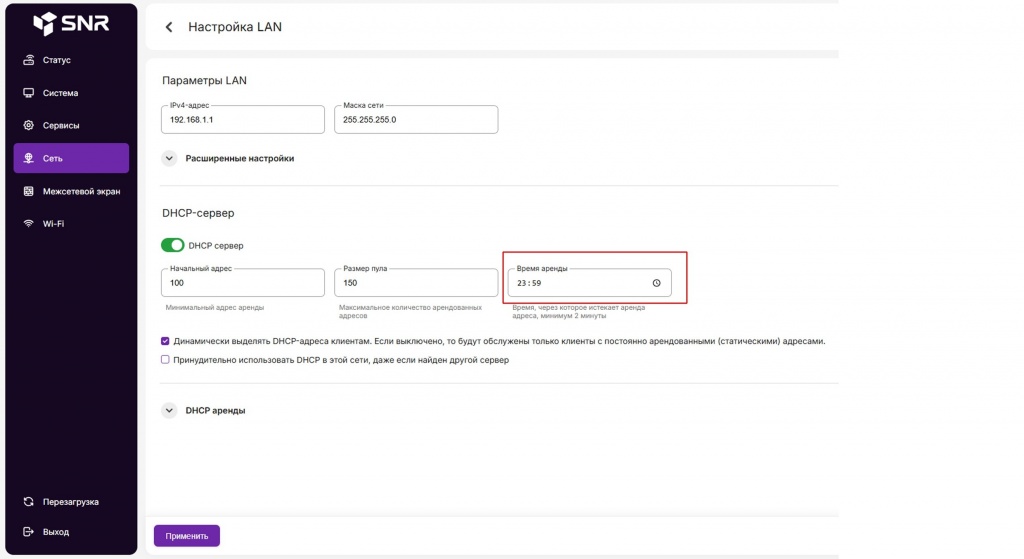The height and width of the screenshot is (559, 1024).
Task: Click the Сервисы gear icon
Action: [29, 126]
